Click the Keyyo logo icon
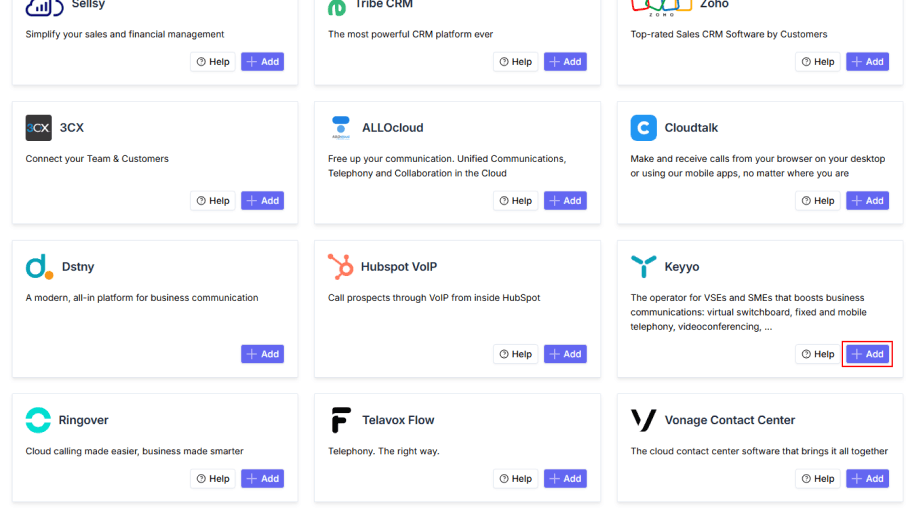This screenshot has width=914, height=512. coord(643,267)
